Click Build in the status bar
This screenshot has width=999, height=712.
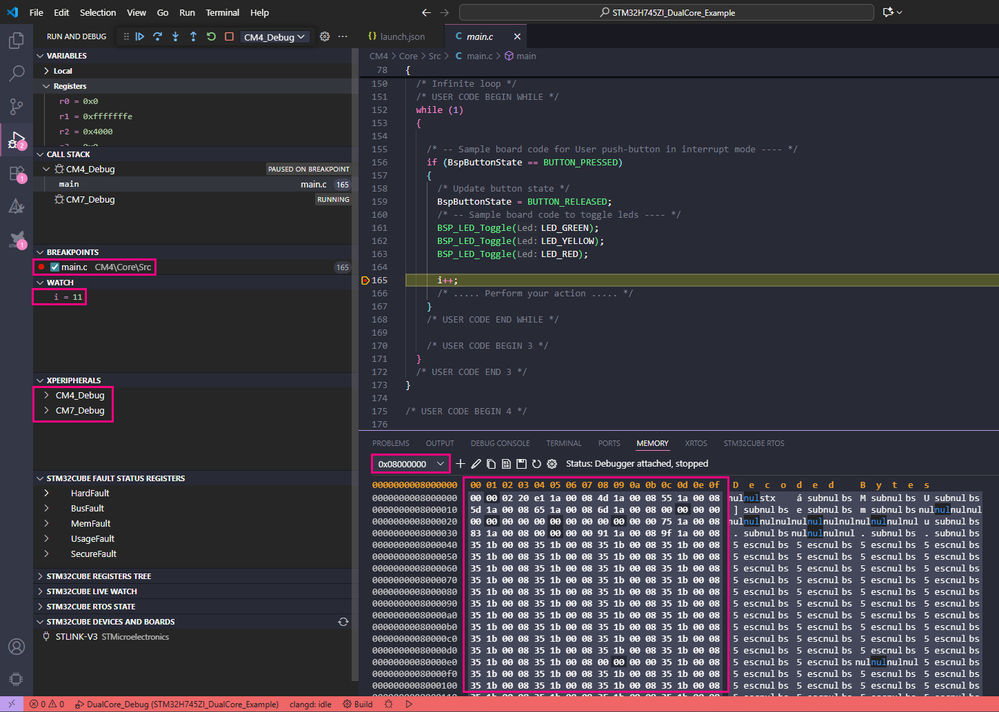coord(357,704)
